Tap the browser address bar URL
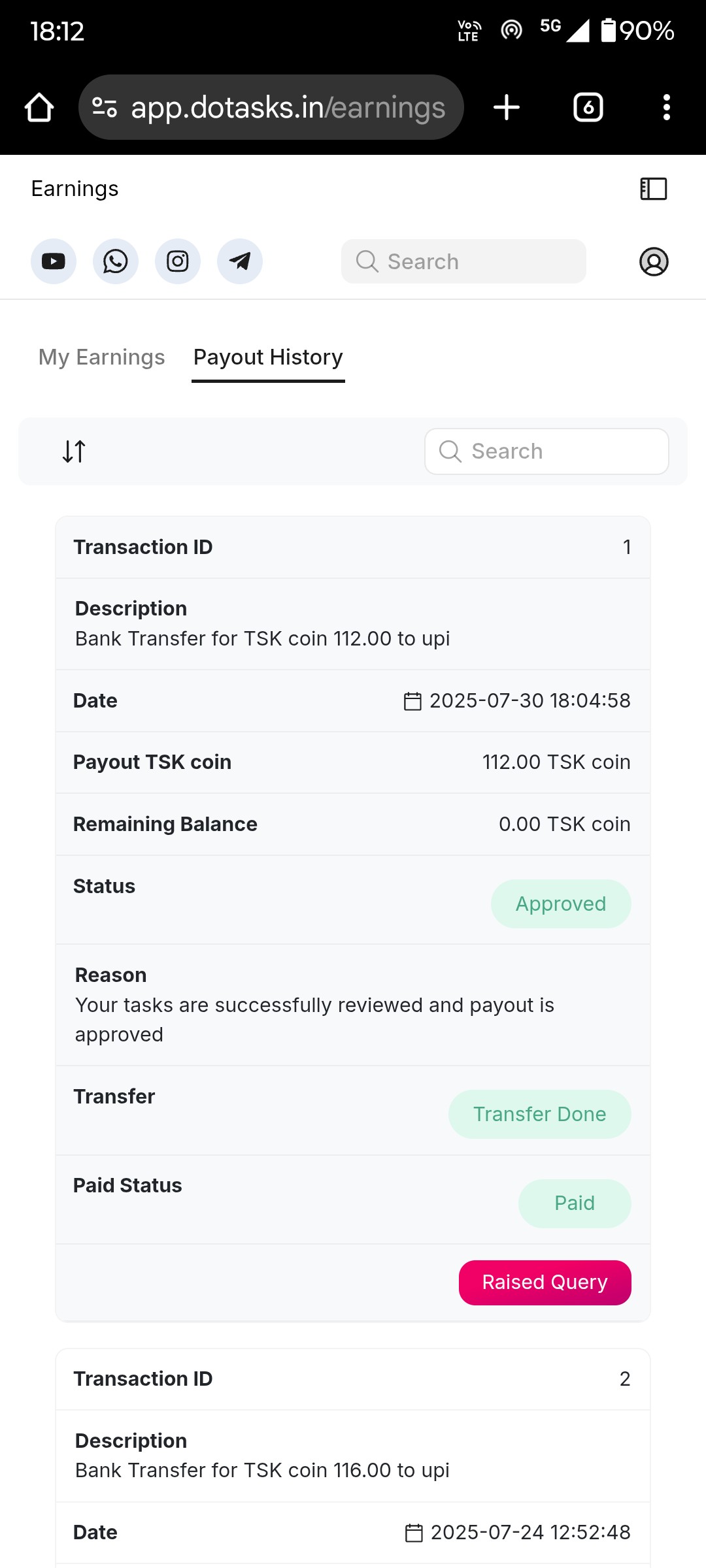This screenshot has width=706, height=1568. (x=288, y=107)
